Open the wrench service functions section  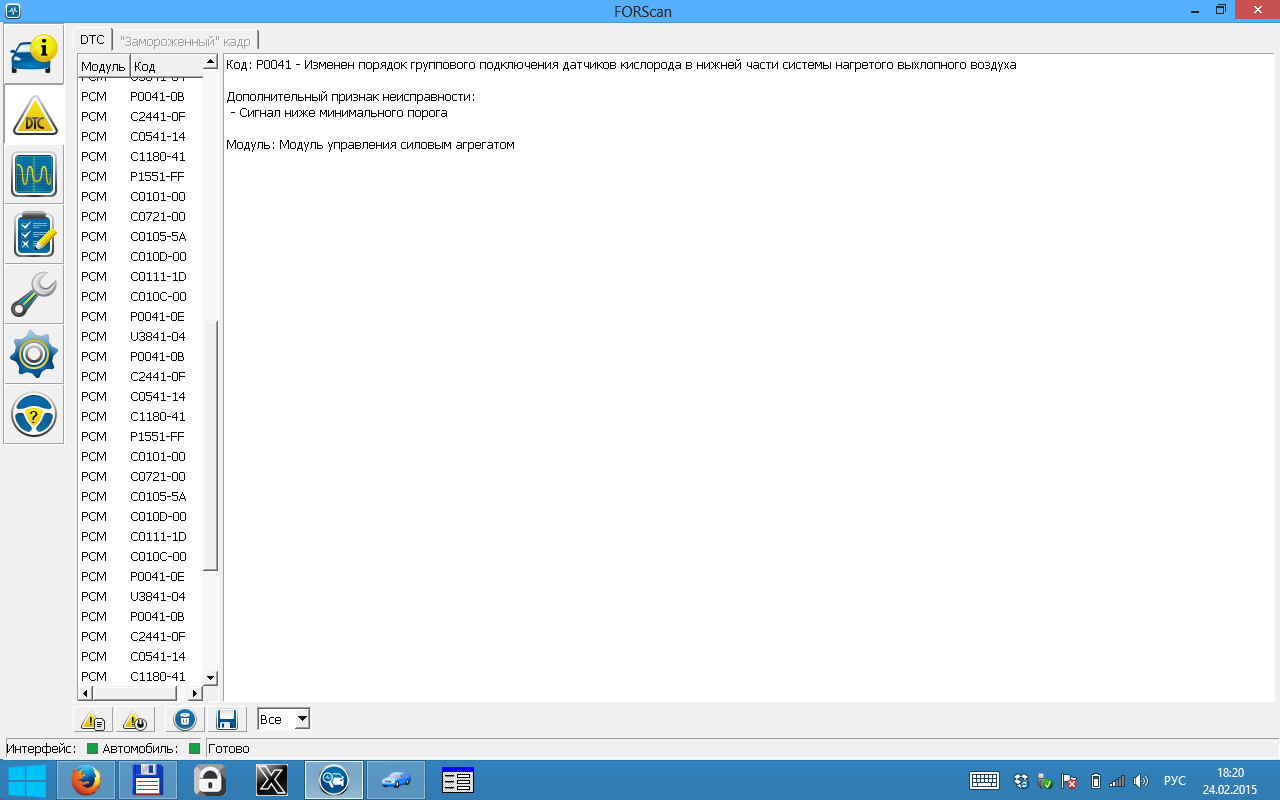(34, 294)
